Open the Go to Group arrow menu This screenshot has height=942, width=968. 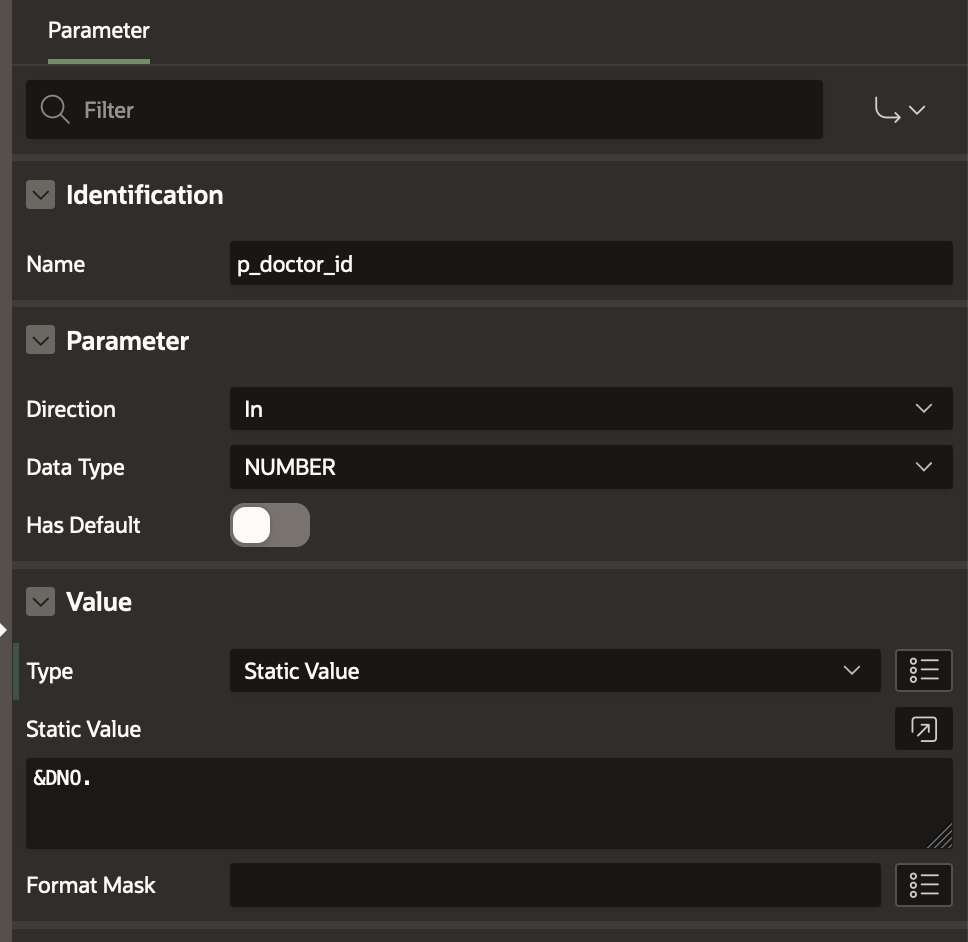(x=900, y=110)
